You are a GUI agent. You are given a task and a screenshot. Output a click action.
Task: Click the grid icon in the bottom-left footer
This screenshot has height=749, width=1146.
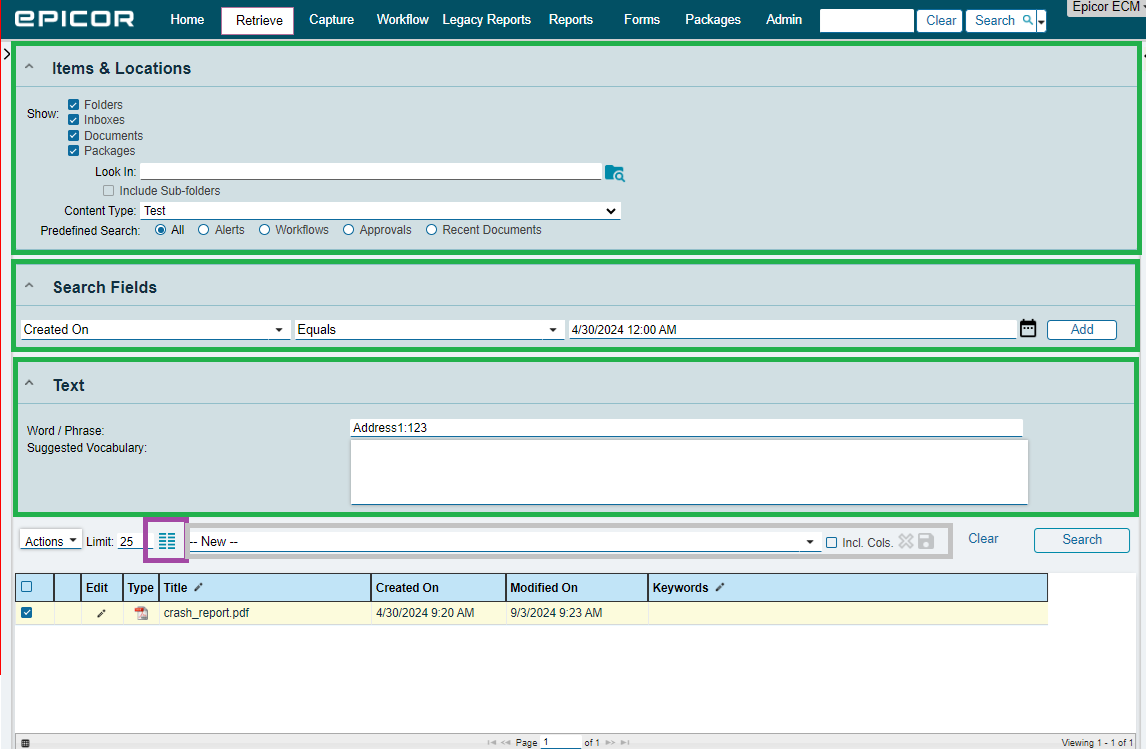coord(26,743)
